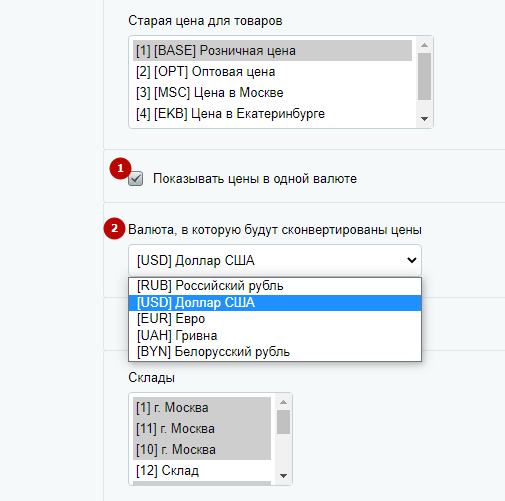Select warehouse [11] г. Москва

(x=202, y=429)
